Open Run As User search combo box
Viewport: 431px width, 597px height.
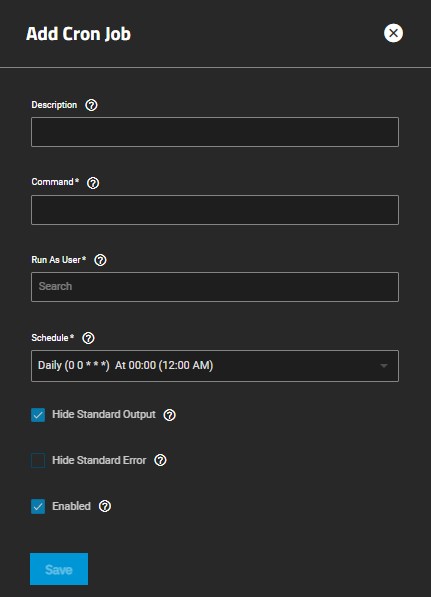(x=215, y=287)
